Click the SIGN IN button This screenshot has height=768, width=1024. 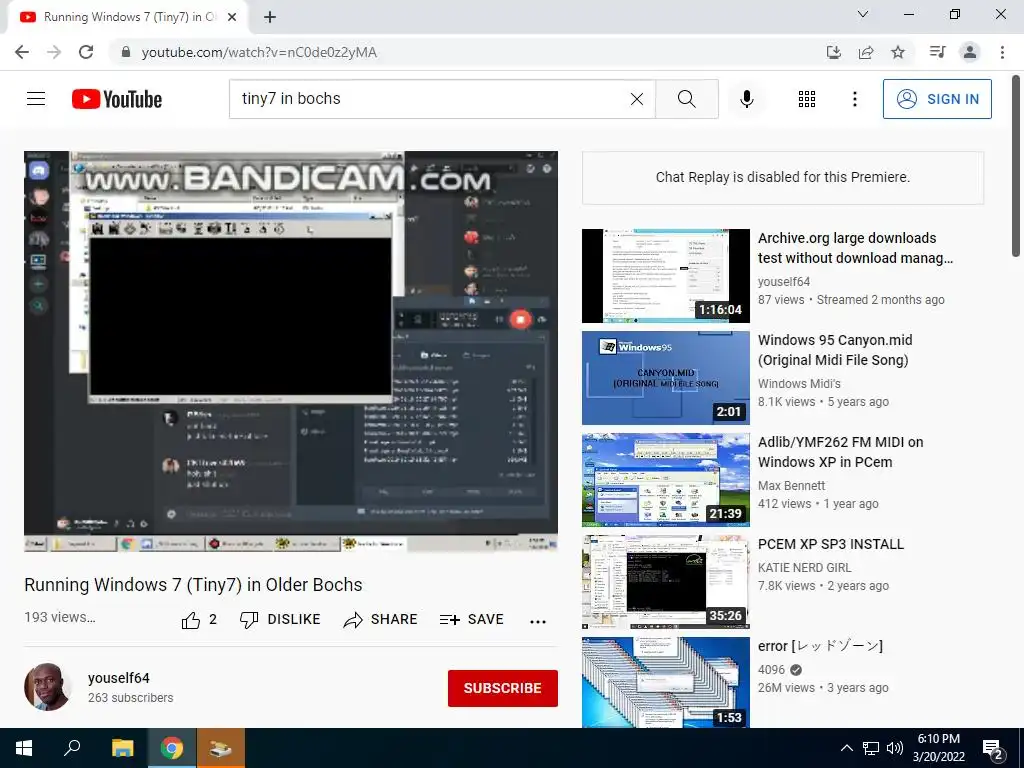click(x=937, y=99)
